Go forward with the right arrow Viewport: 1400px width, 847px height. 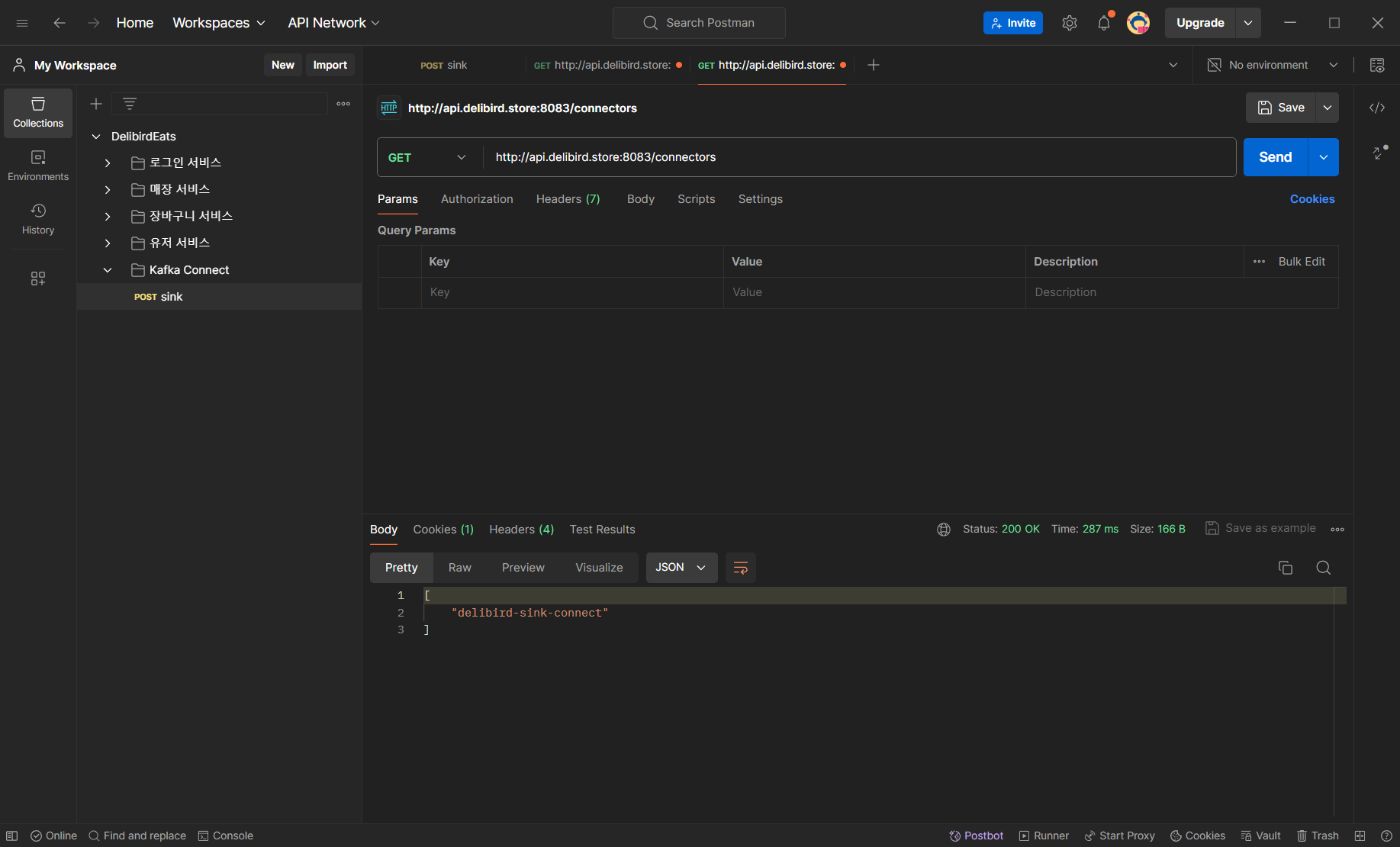coord(93,23)
